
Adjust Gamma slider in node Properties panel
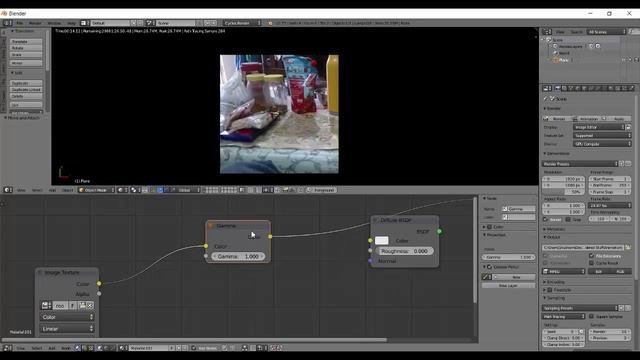pos(509,257)
